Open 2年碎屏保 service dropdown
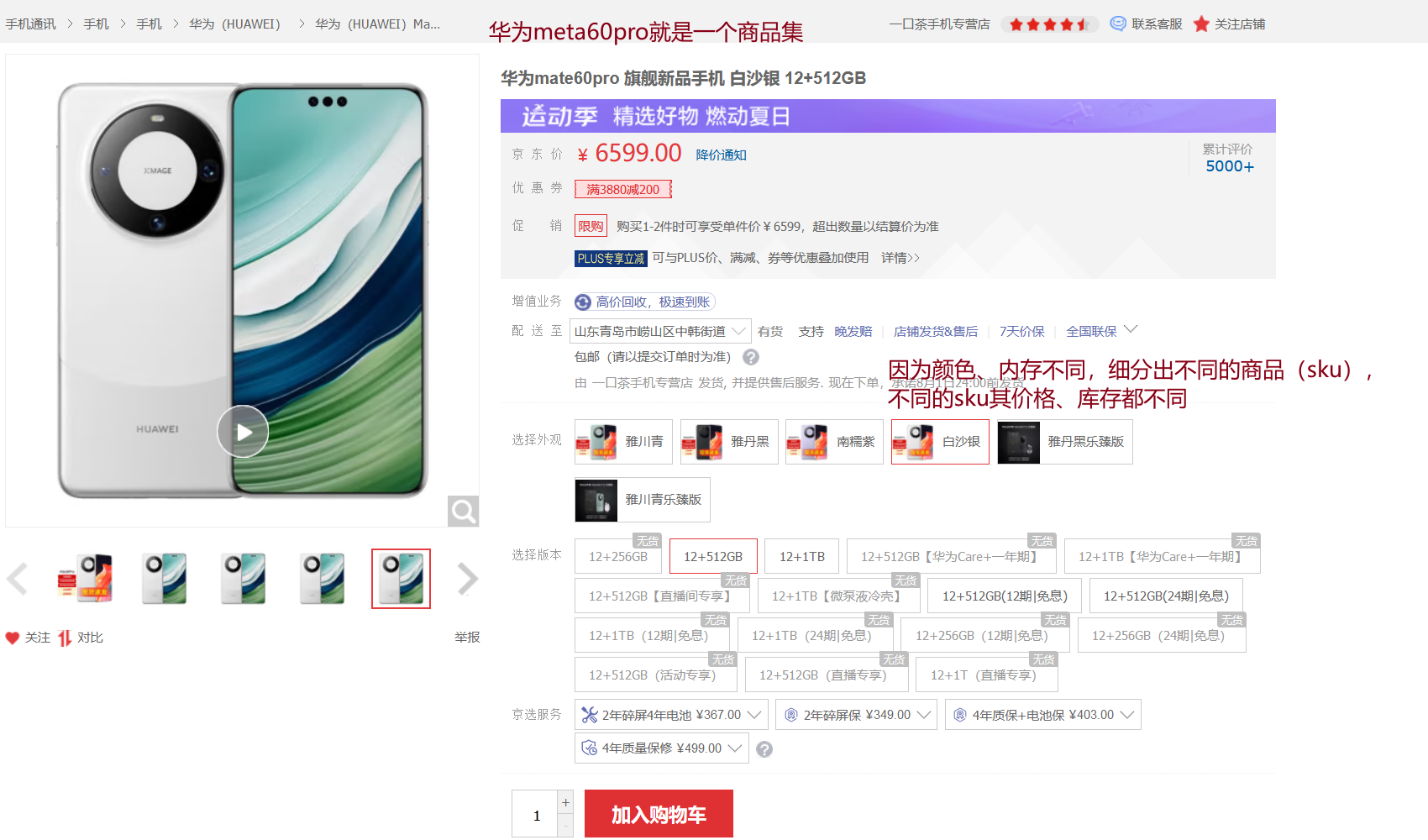 pos(856,715)
